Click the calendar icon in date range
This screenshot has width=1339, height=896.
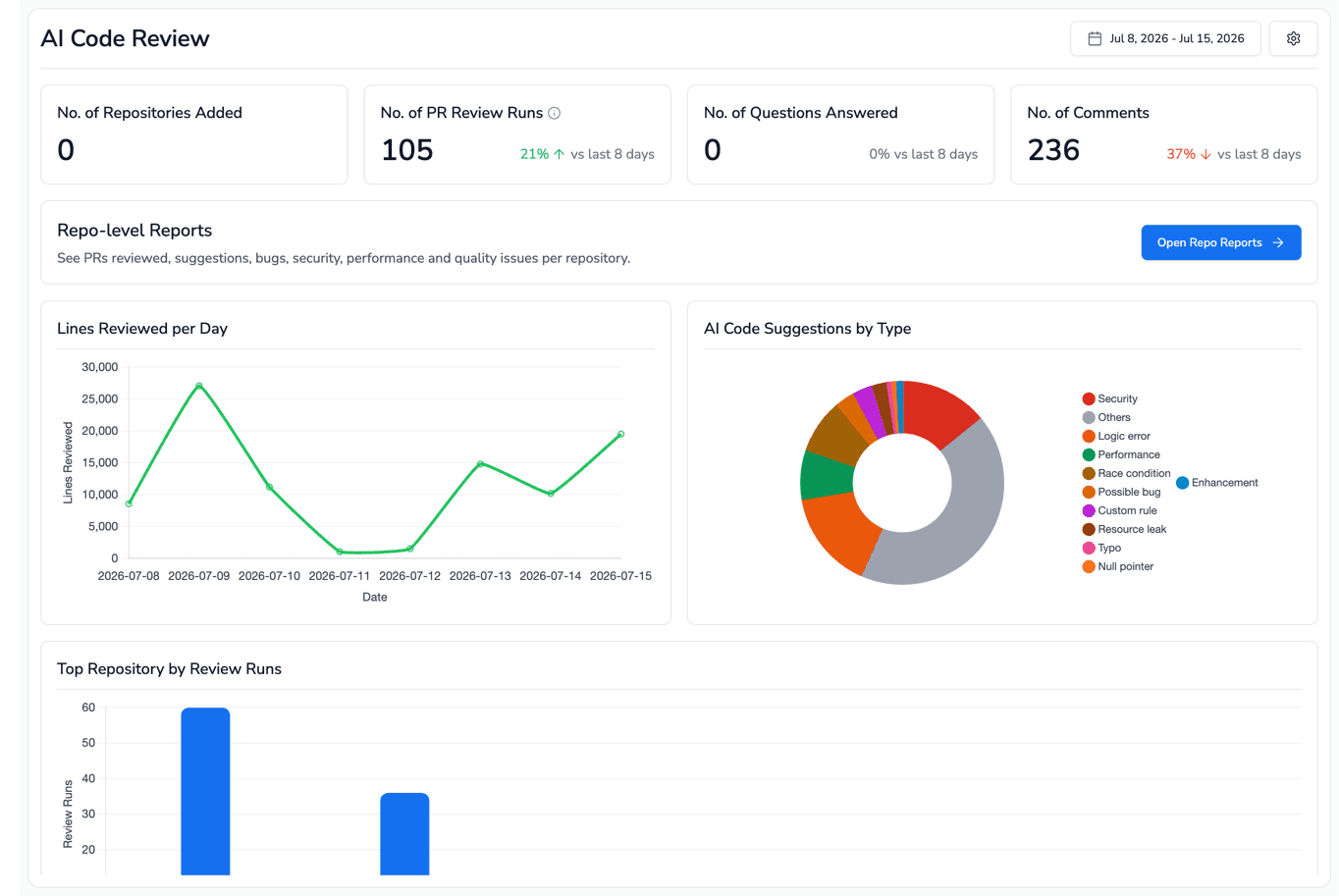tap(1095, 38)
